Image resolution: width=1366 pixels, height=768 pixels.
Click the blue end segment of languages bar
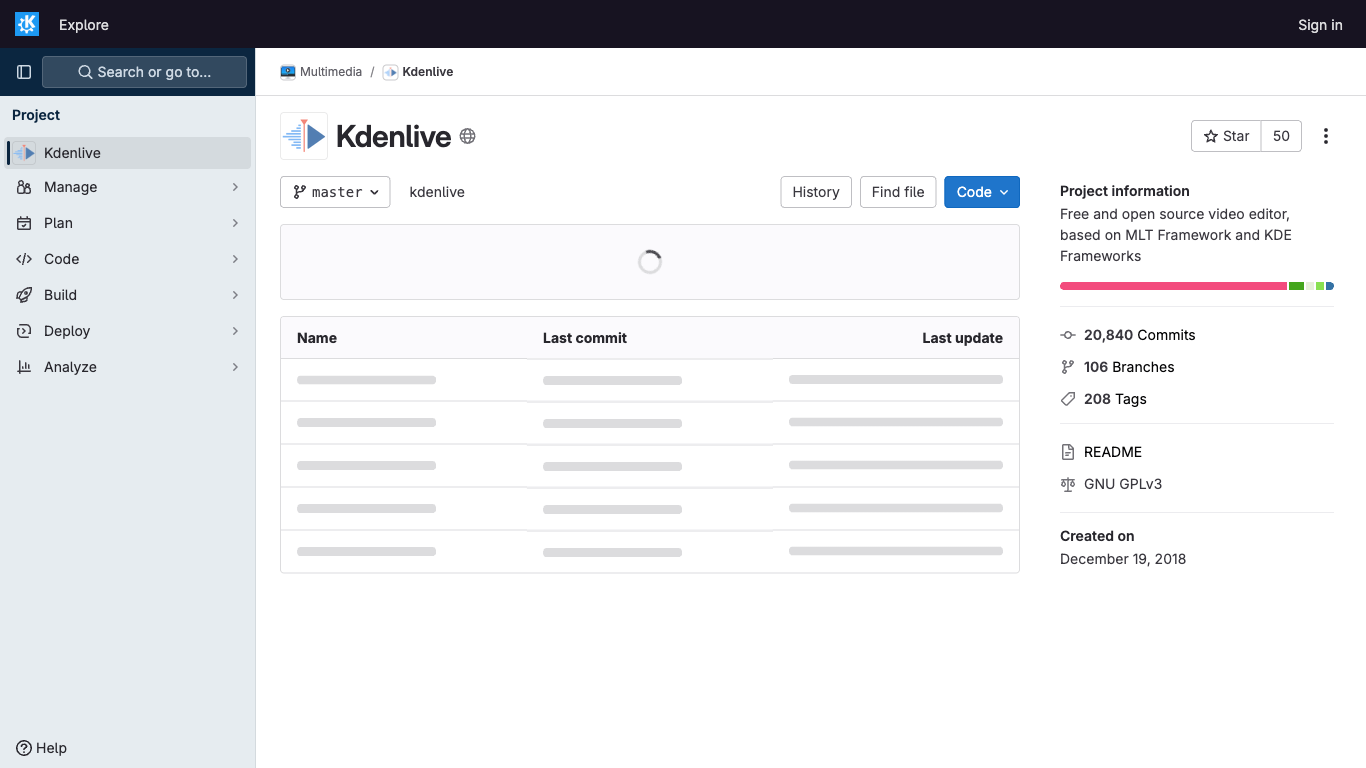[x=1330, y=286]
